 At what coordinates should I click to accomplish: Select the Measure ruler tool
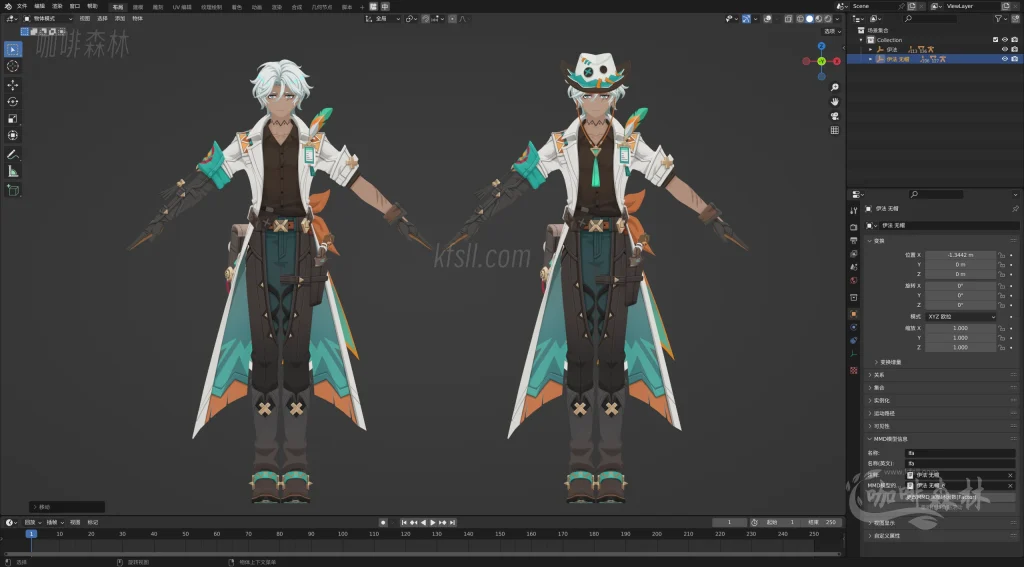click(12, 171)
